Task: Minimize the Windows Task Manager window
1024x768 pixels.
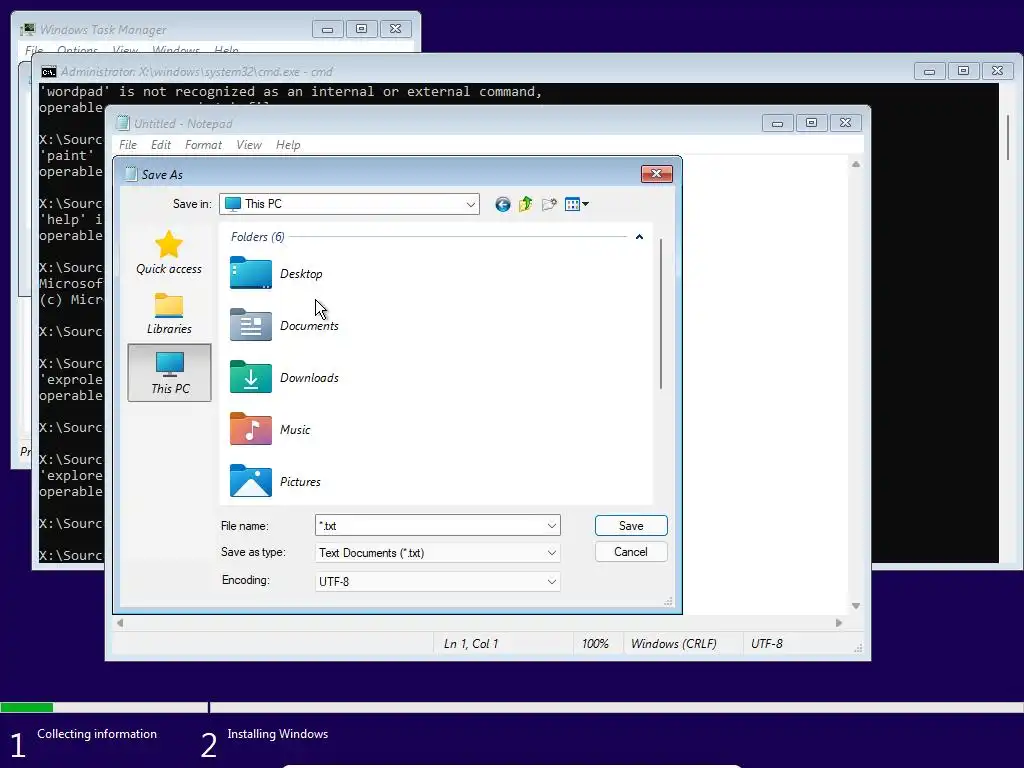Action: click(x=328, y=29)
